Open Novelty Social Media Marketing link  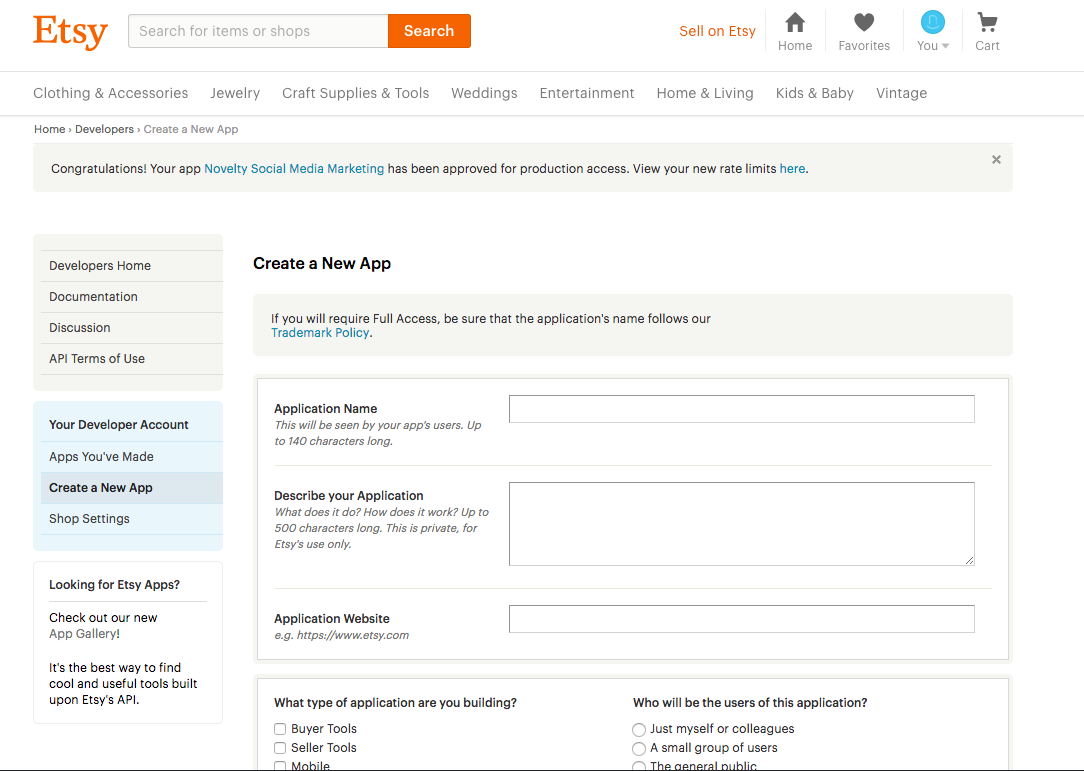click(294, 169)
